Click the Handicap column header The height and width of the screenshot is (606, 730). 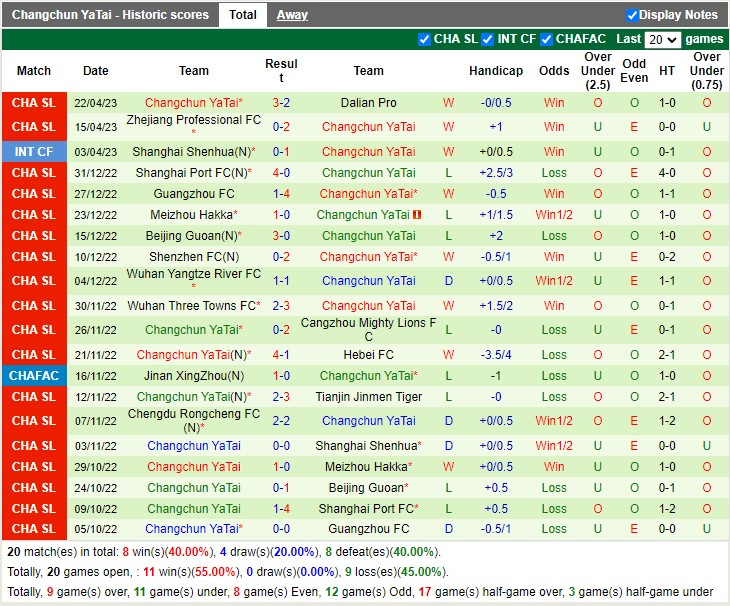tap(495, 71)
